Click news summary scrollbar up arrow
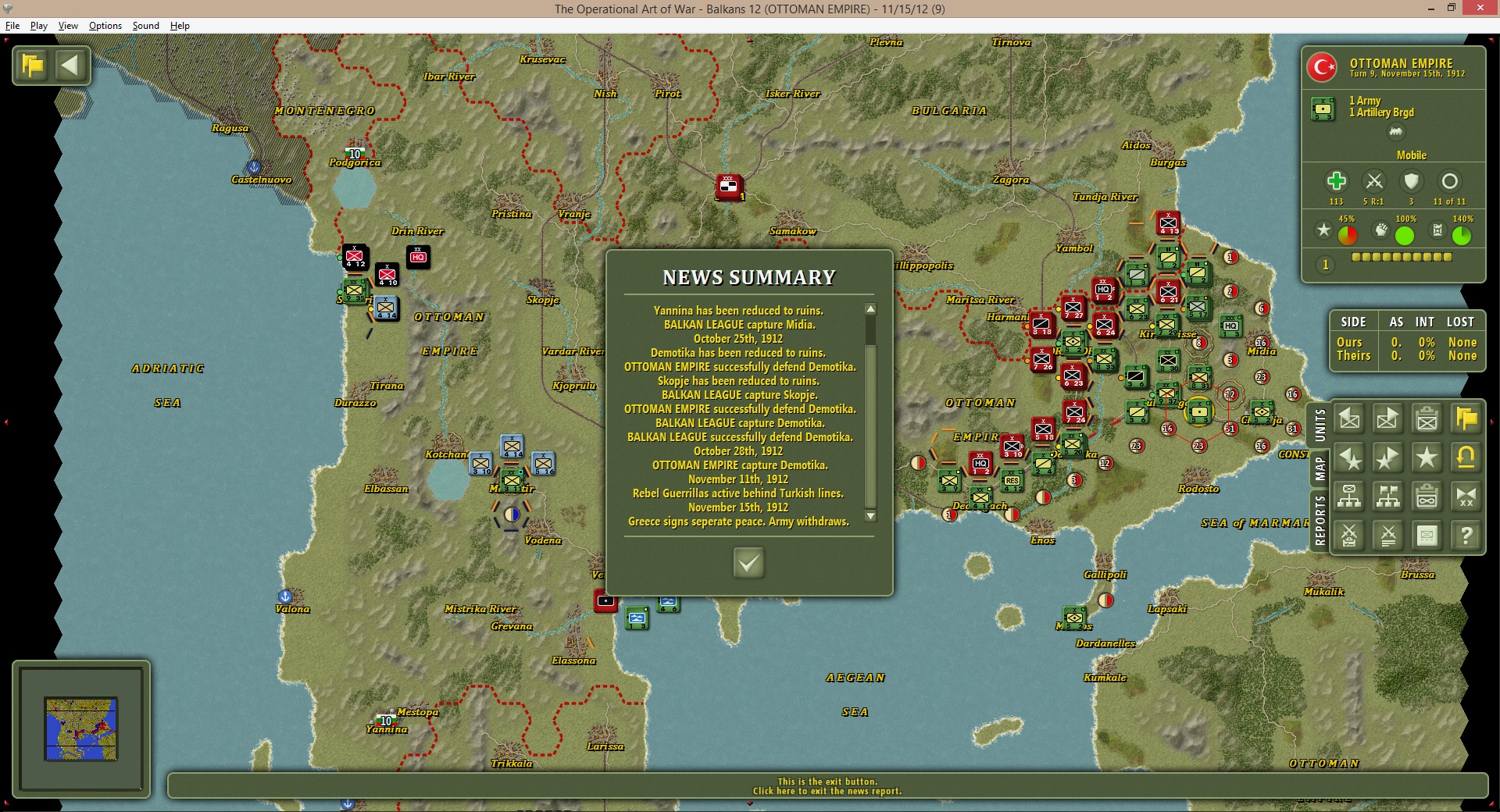 tap(871, 308)
